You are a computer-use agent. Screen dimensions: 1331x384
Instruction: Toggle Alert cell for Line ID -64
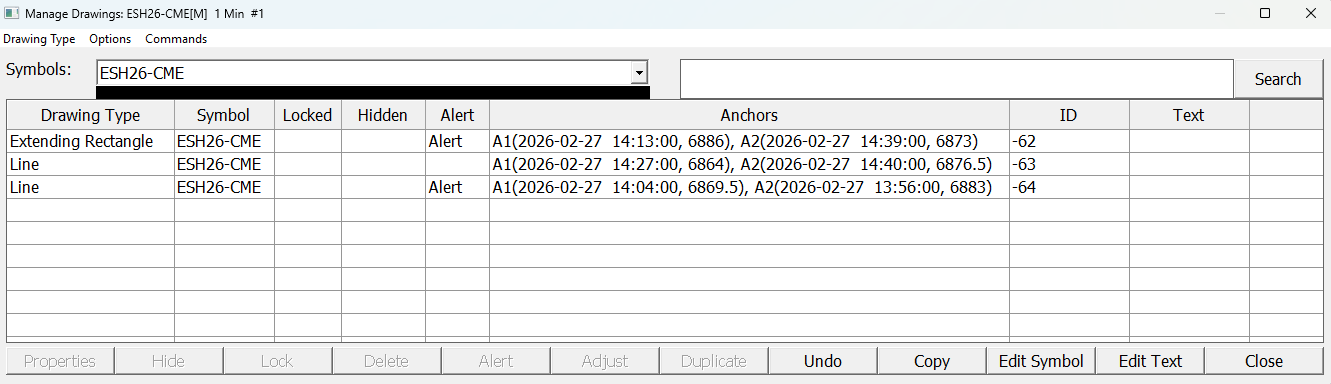click(457, 187)
